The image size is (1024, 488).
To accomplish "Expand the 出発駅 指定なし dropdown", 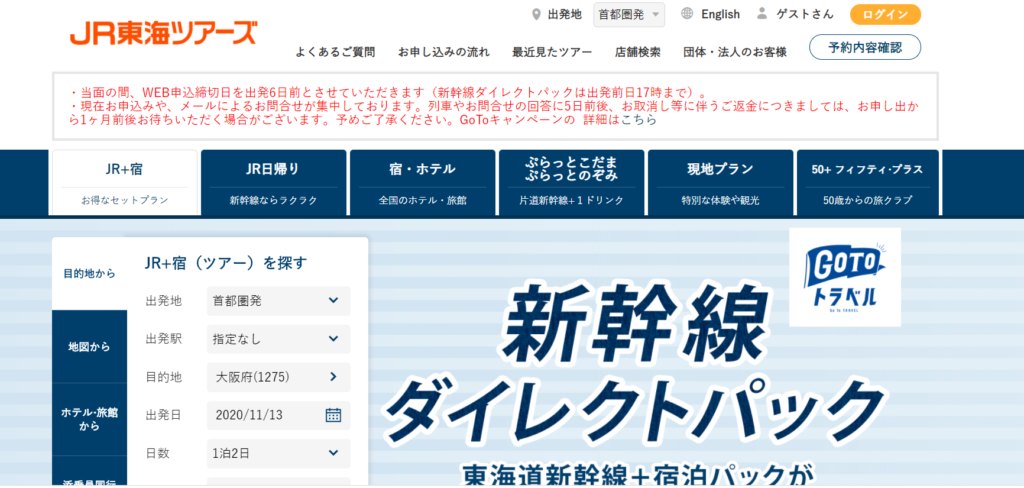I will (279, 339).
